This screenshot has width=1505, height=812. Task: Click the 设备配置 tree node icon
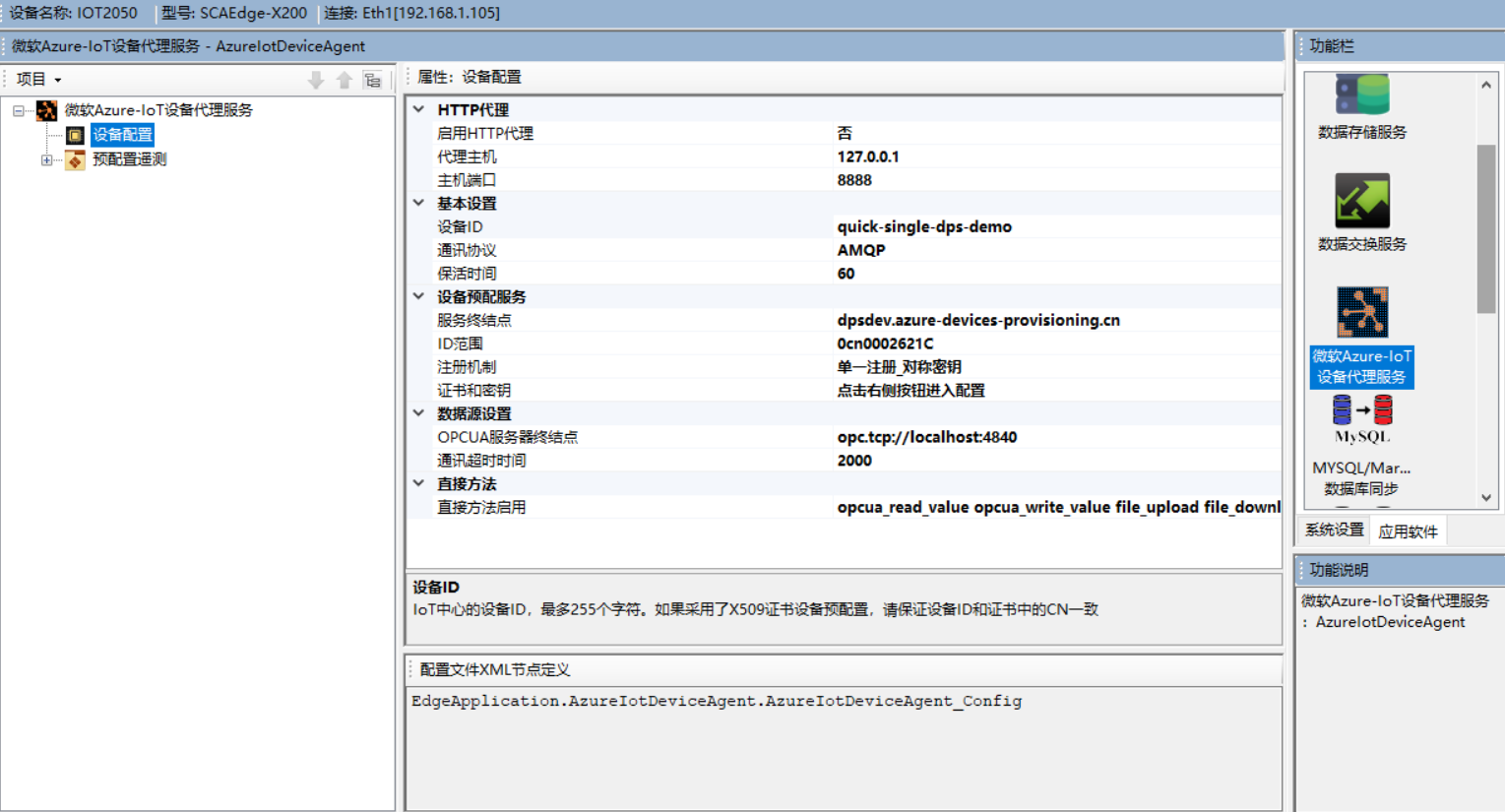76,135
